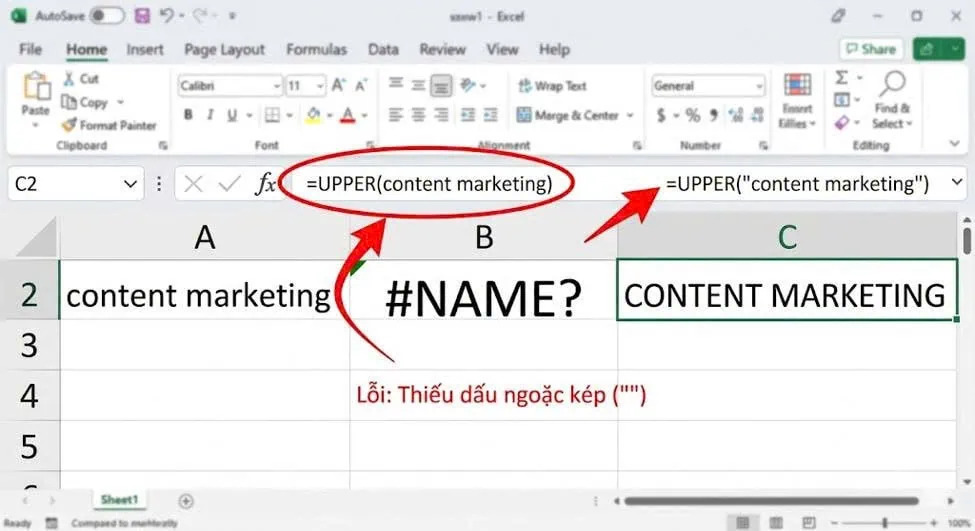Select column A header

[x=205, y=237]
